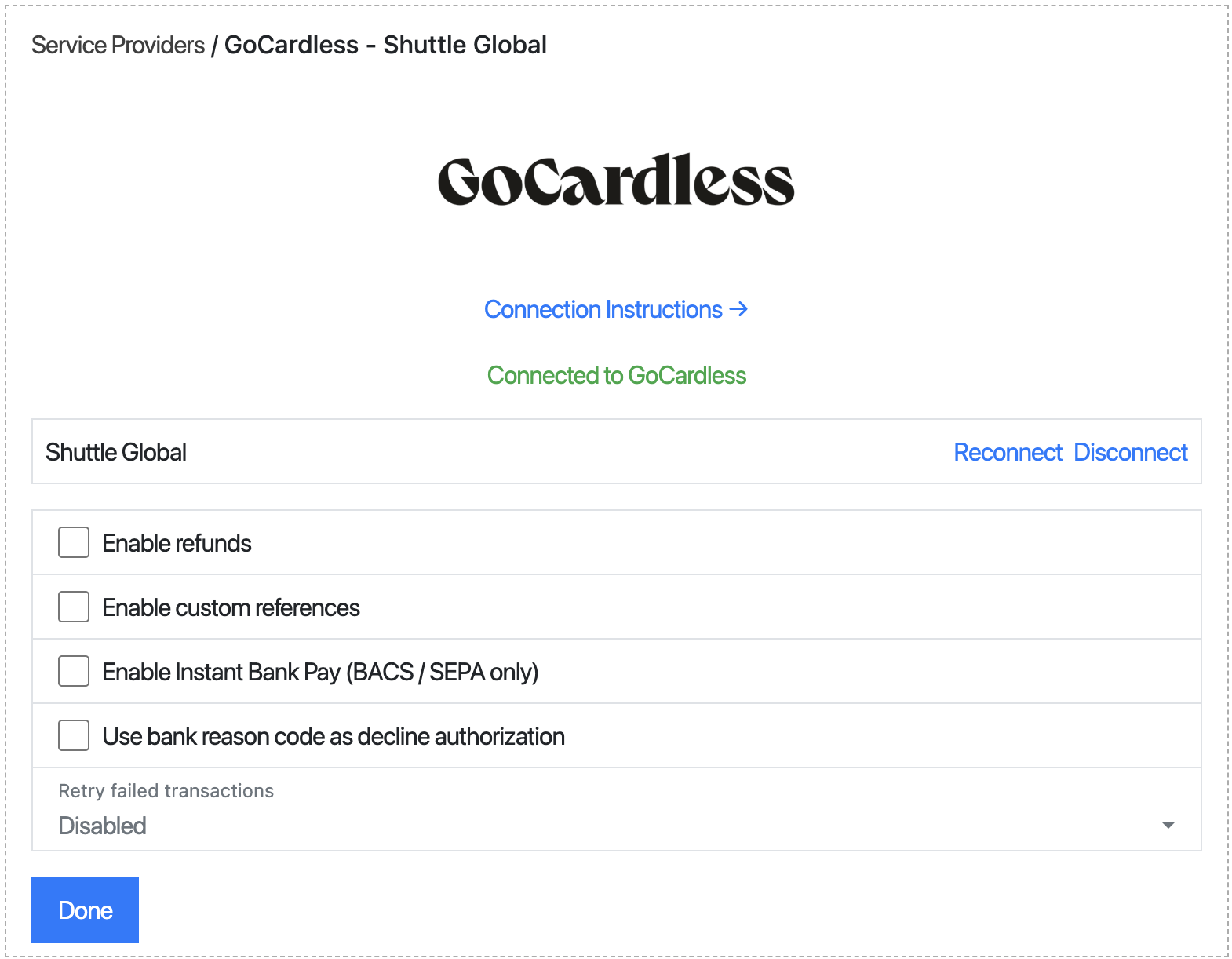Open the Connection Instructions link
Screen dimensions: 1232x959
point(603,310)
